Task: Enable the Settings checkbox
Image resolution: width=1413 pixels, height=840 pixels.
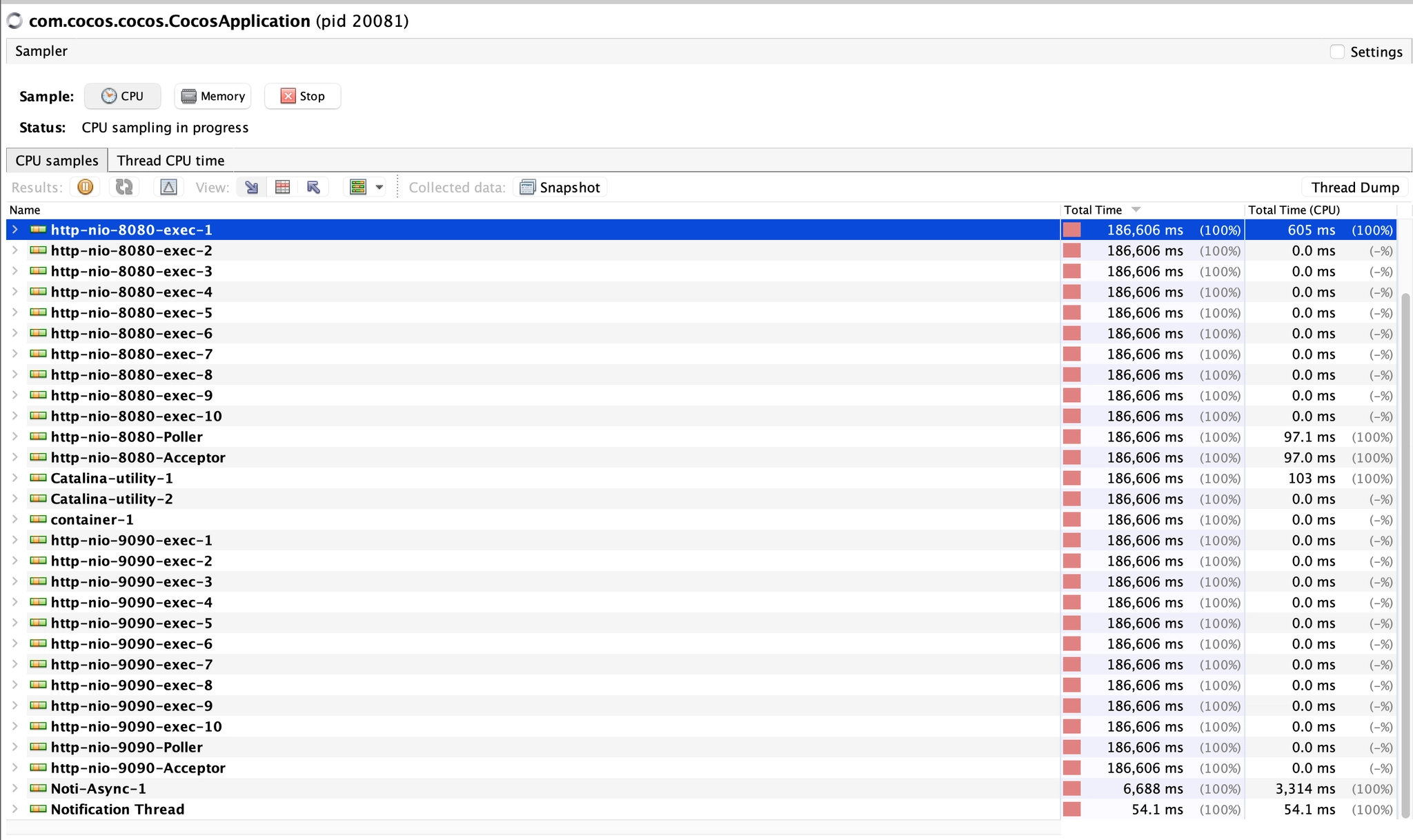Action: [x=1337, y=52]
